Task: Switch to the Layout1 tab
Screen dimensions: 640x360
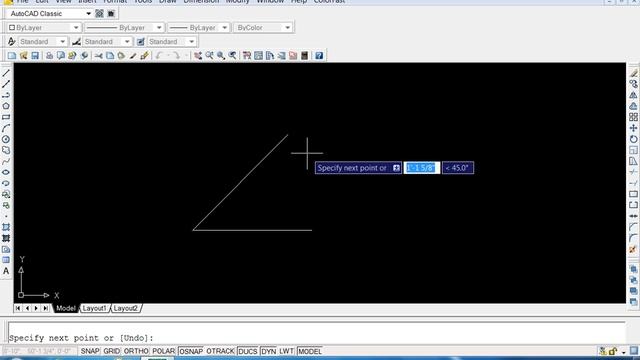Action: [94, 308]
